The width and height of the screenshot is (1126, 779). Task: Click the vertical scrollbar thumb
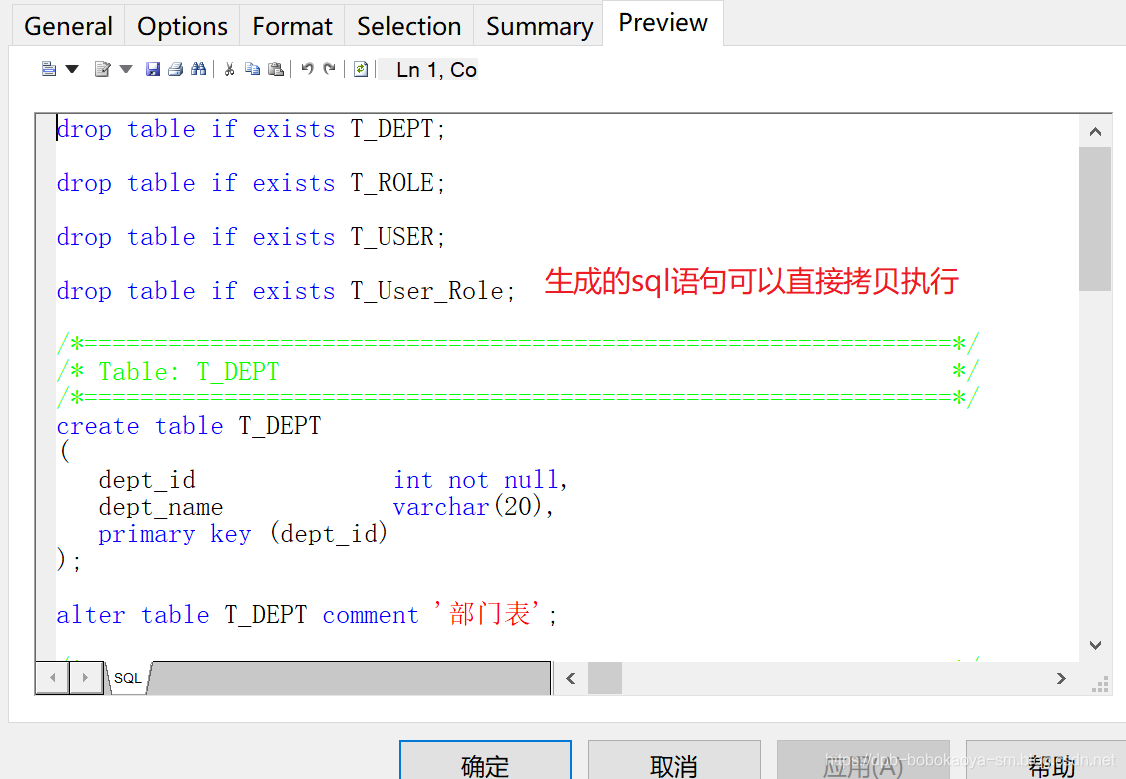(1095, 219)
